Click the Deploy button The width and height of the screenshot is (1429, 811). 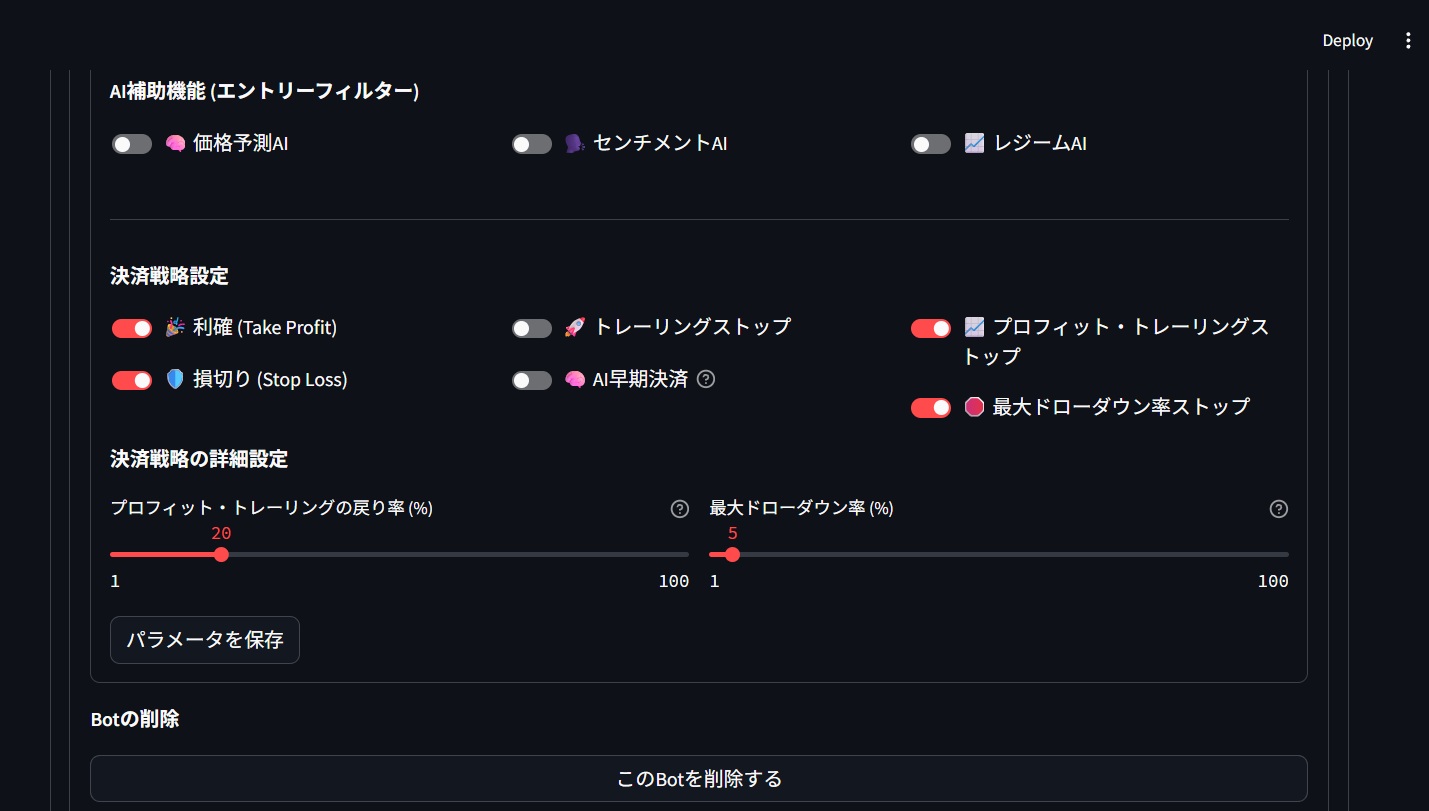(1347, 41)
